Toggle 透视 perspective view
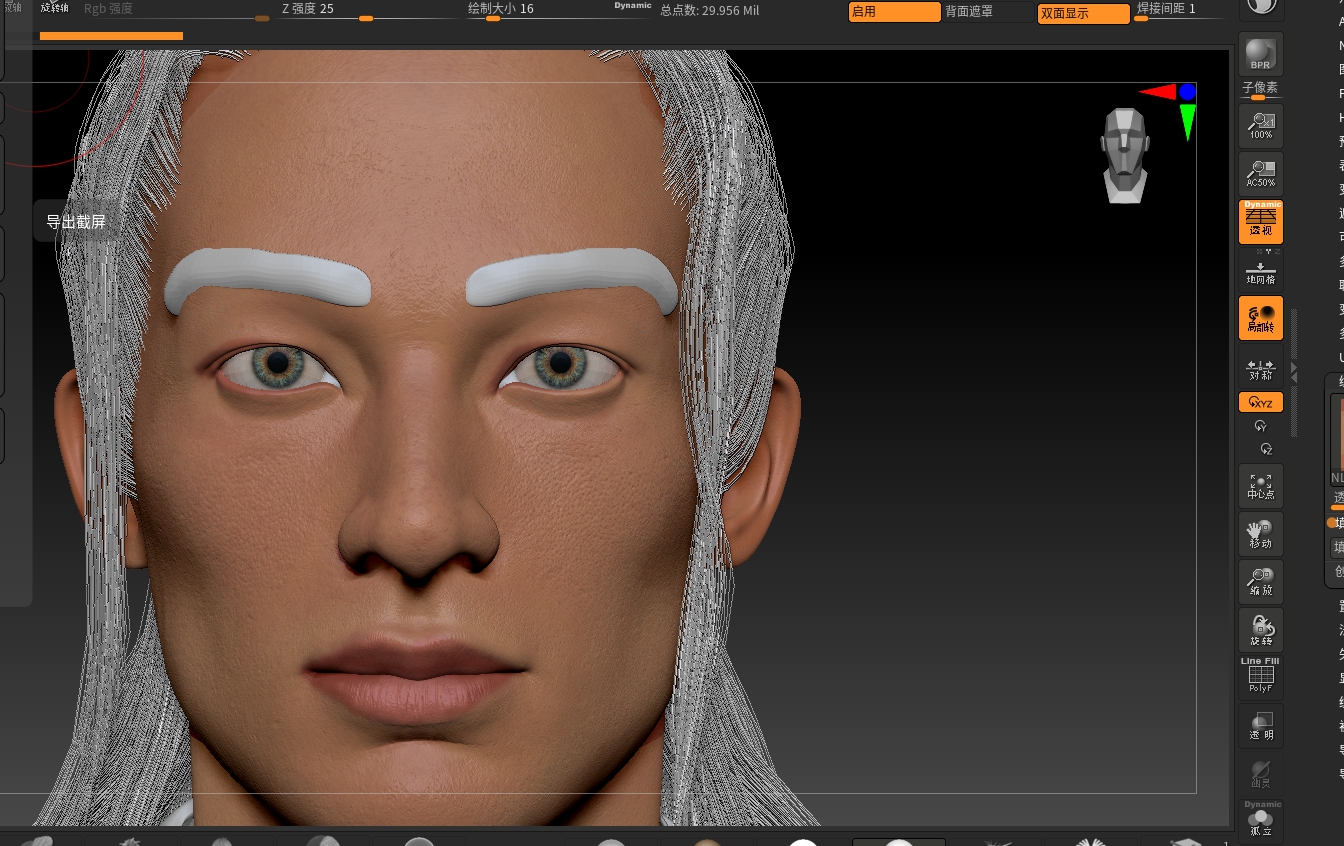The height and width of the screenshot is (846, 1344). coord(1260,222)
